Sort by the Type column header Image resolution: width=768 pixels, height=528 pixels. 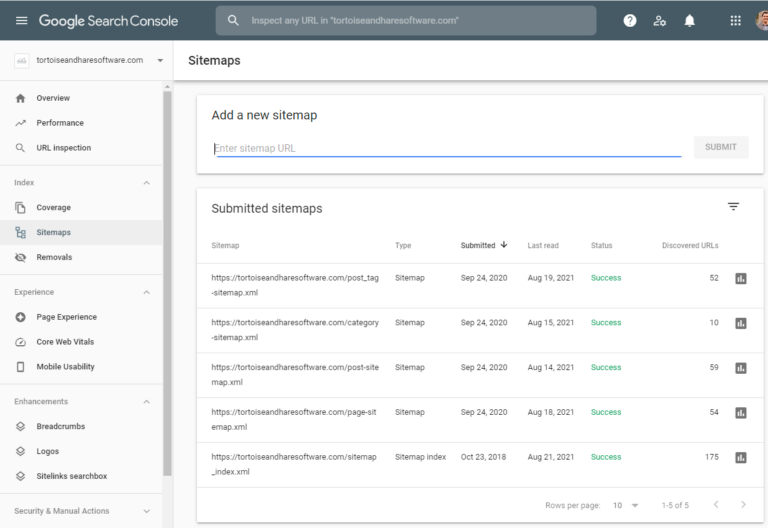point(403,245)
